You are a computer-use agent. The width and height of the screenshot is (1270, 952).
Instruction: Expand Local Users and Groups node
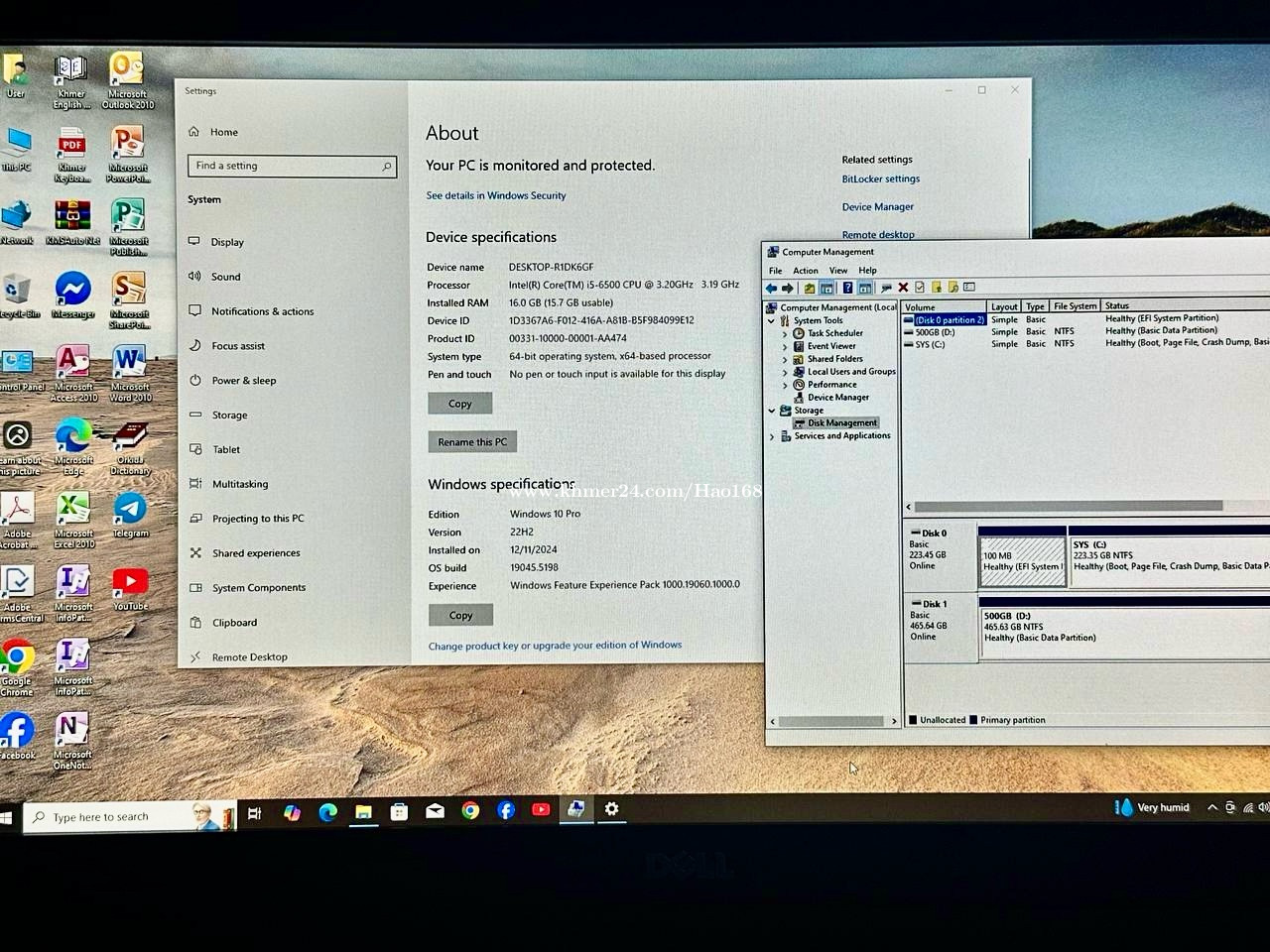[x=785, y=373]
